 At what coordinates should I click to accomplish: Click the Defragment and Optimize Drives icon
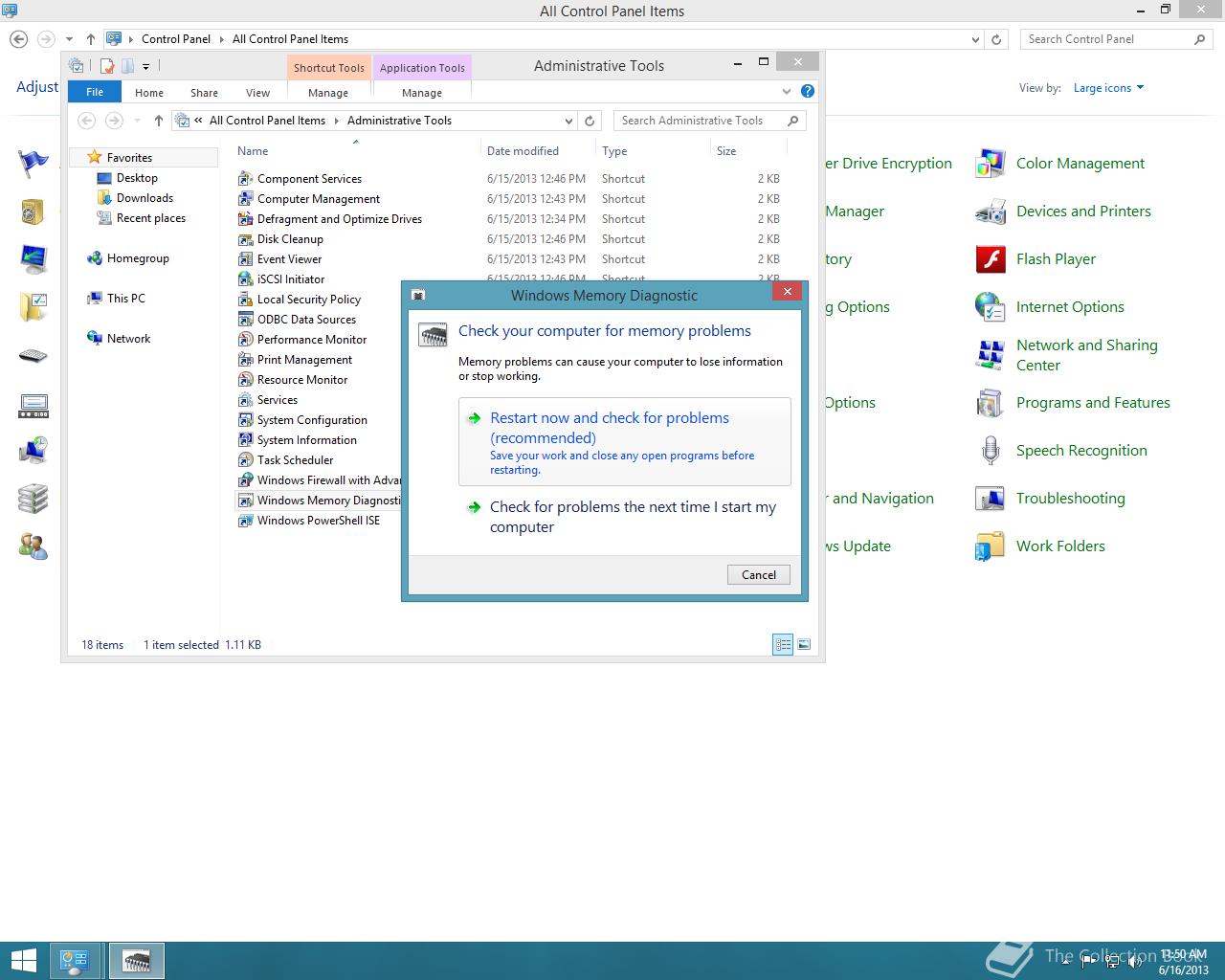point(245,219)
